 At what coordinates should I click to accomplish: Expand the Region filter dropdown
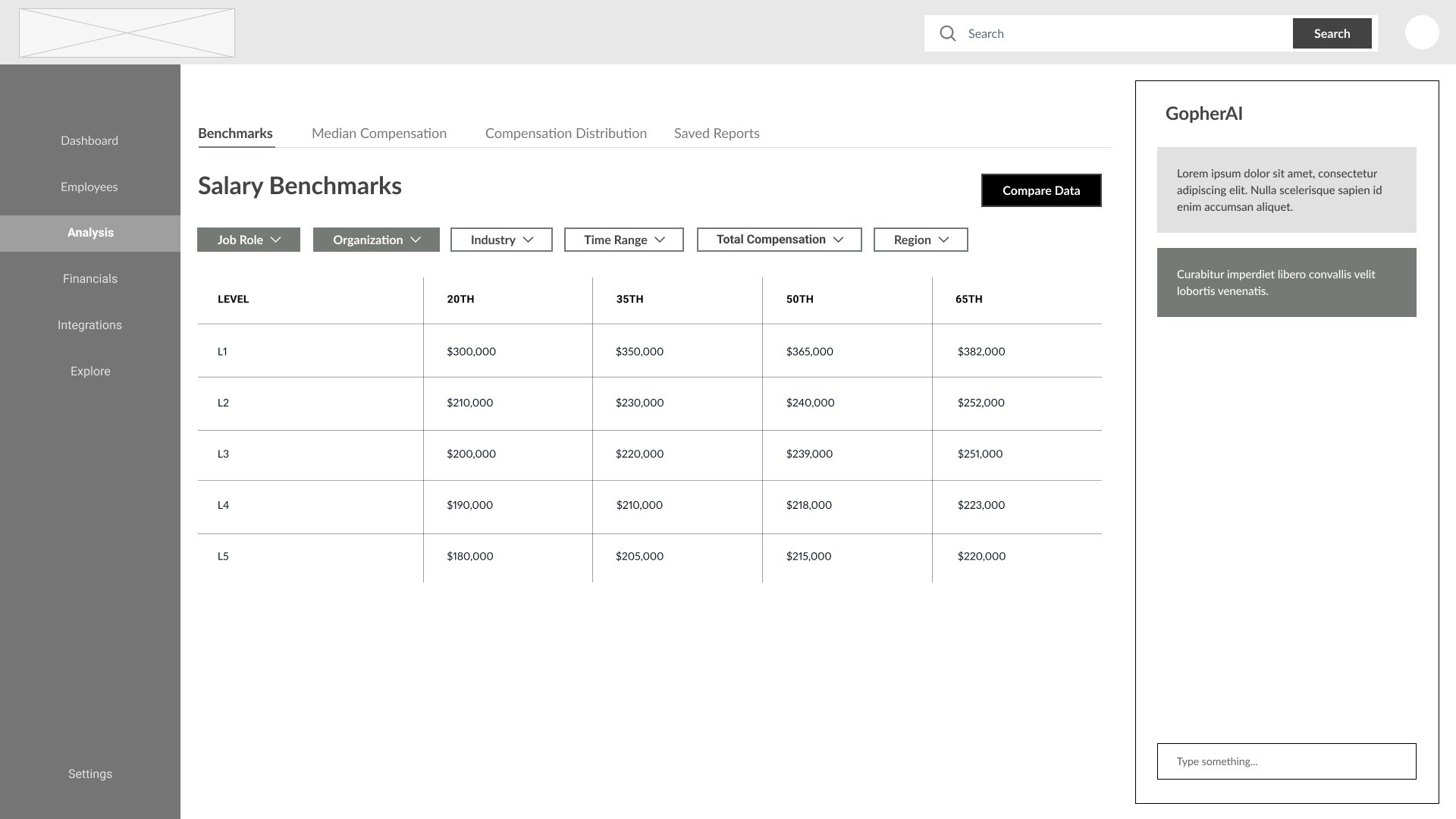[921, 240]
